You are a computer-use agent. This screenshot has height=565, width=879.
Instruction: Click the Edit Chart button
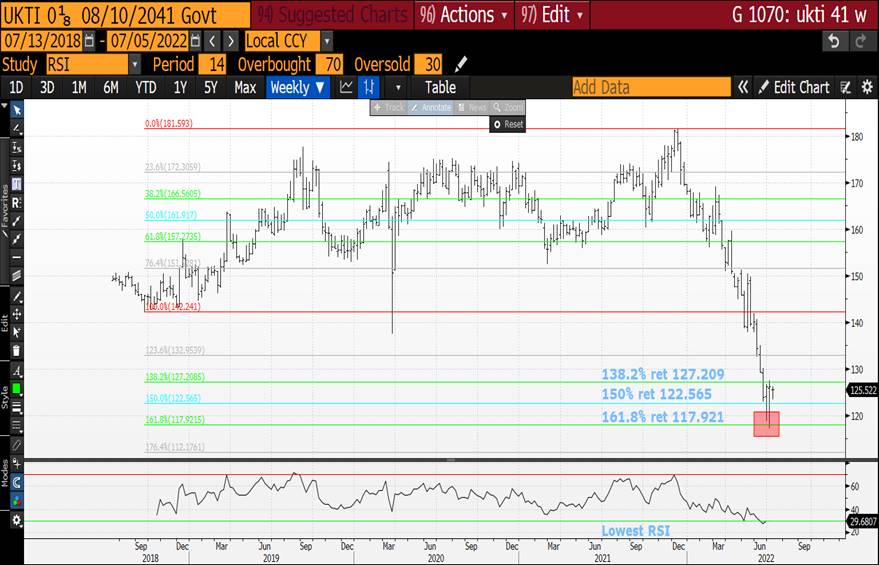tap(794, 87)
